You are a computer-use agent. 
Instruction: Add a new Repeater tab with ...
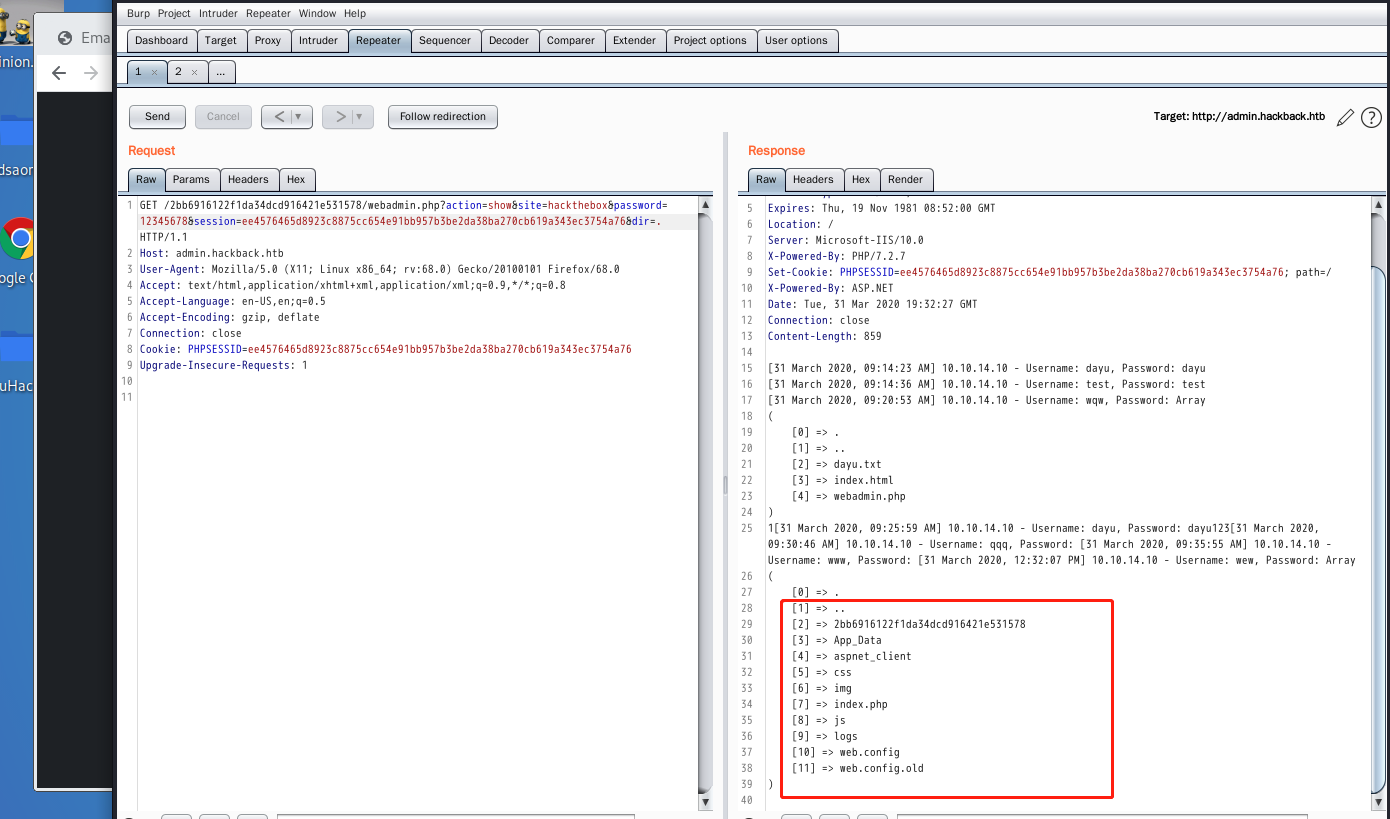click(x=221, y=72)
